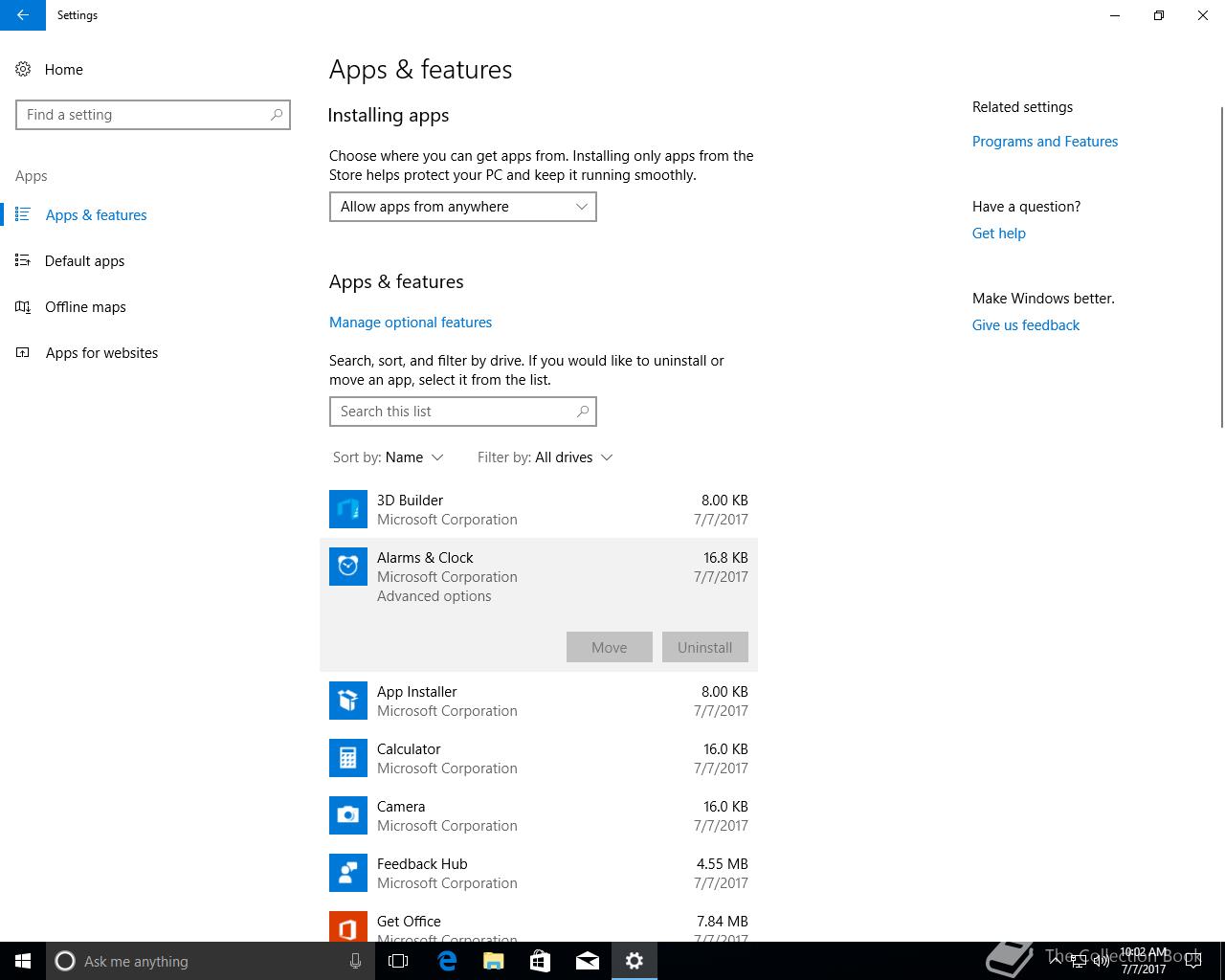This screenshot has height=980, width=1225.
Task: Click the Ask me anything Cortana box
Action: tap(209, 961)
